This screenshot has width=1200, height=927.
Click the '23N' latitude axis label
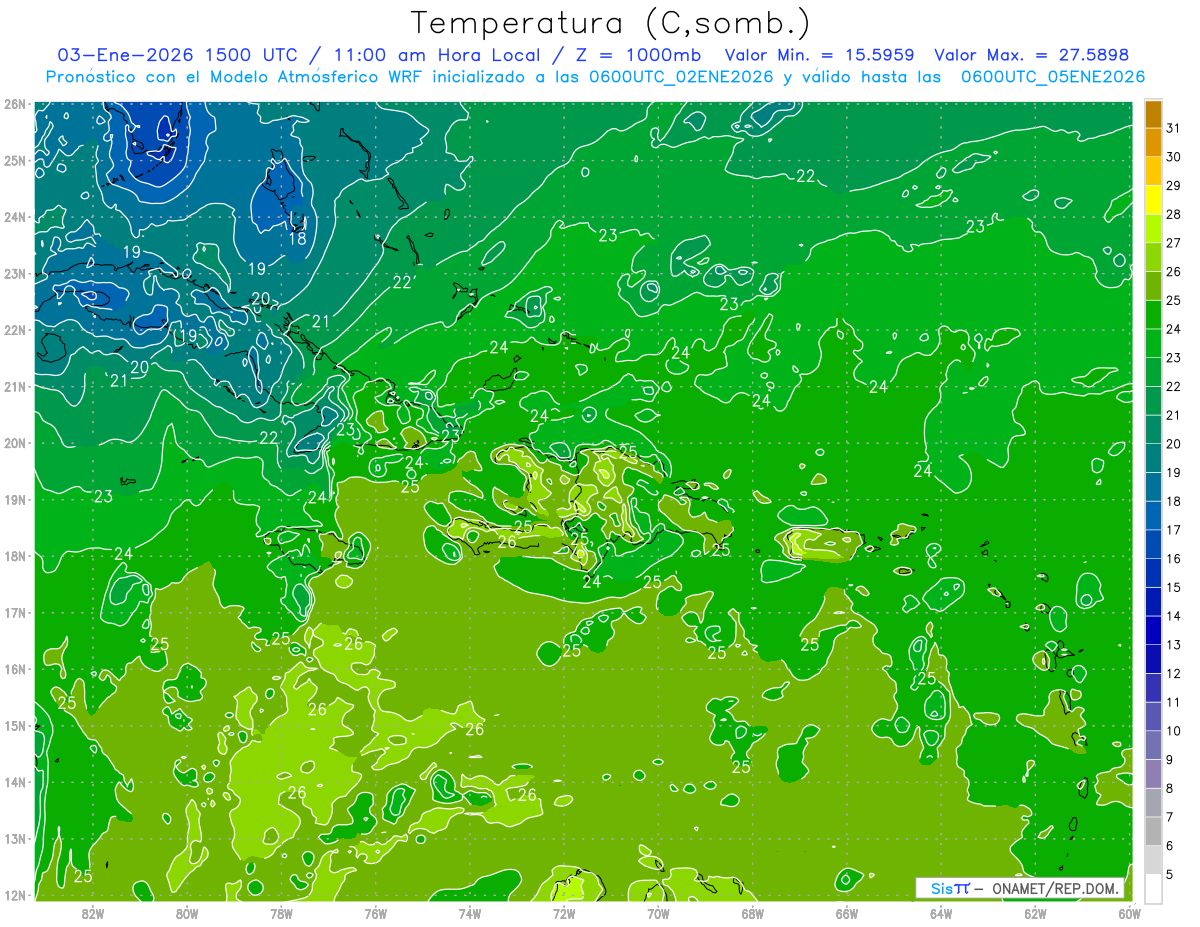click(15, 274)
